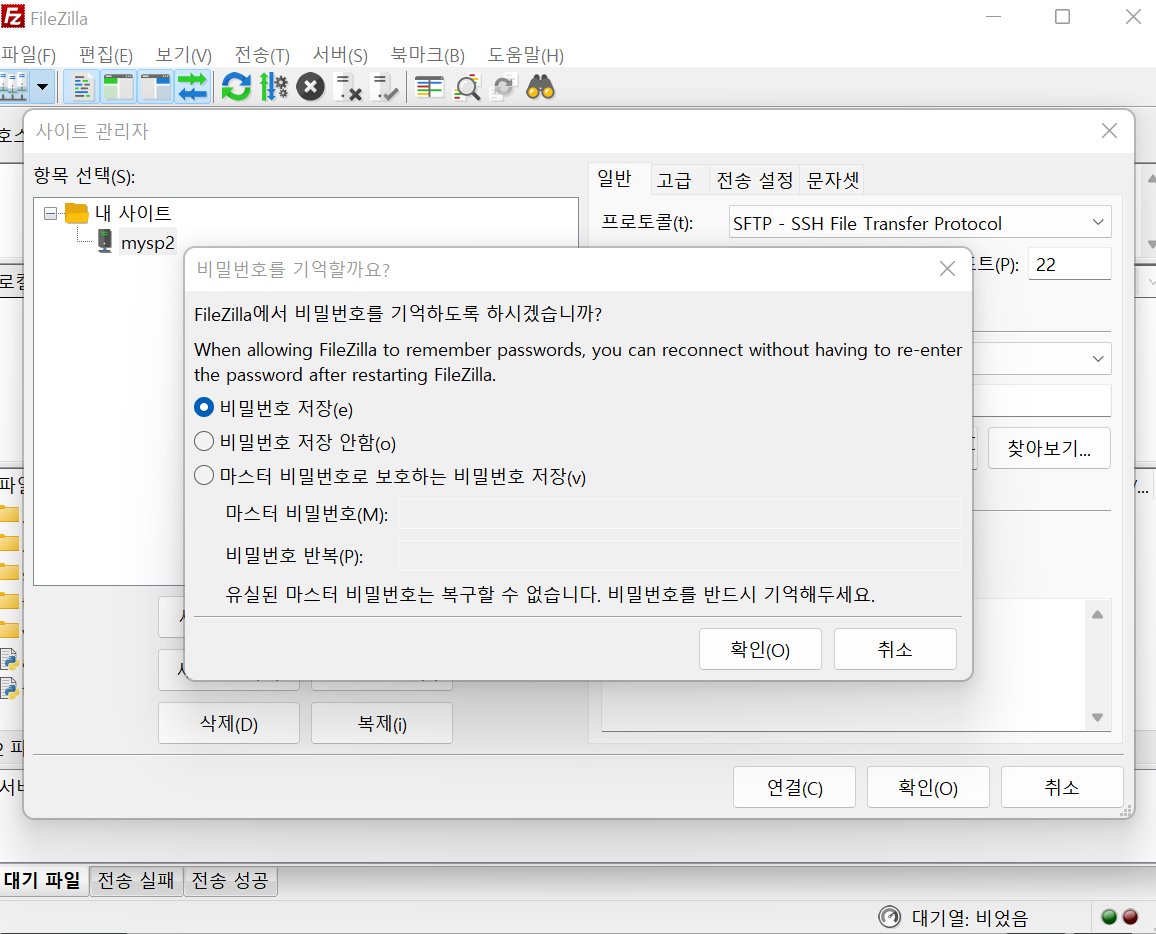This screenshot has height=934, width=1156.
Task: Click the mysp2 server icon in site tree
Action: (x=105, y=241)
